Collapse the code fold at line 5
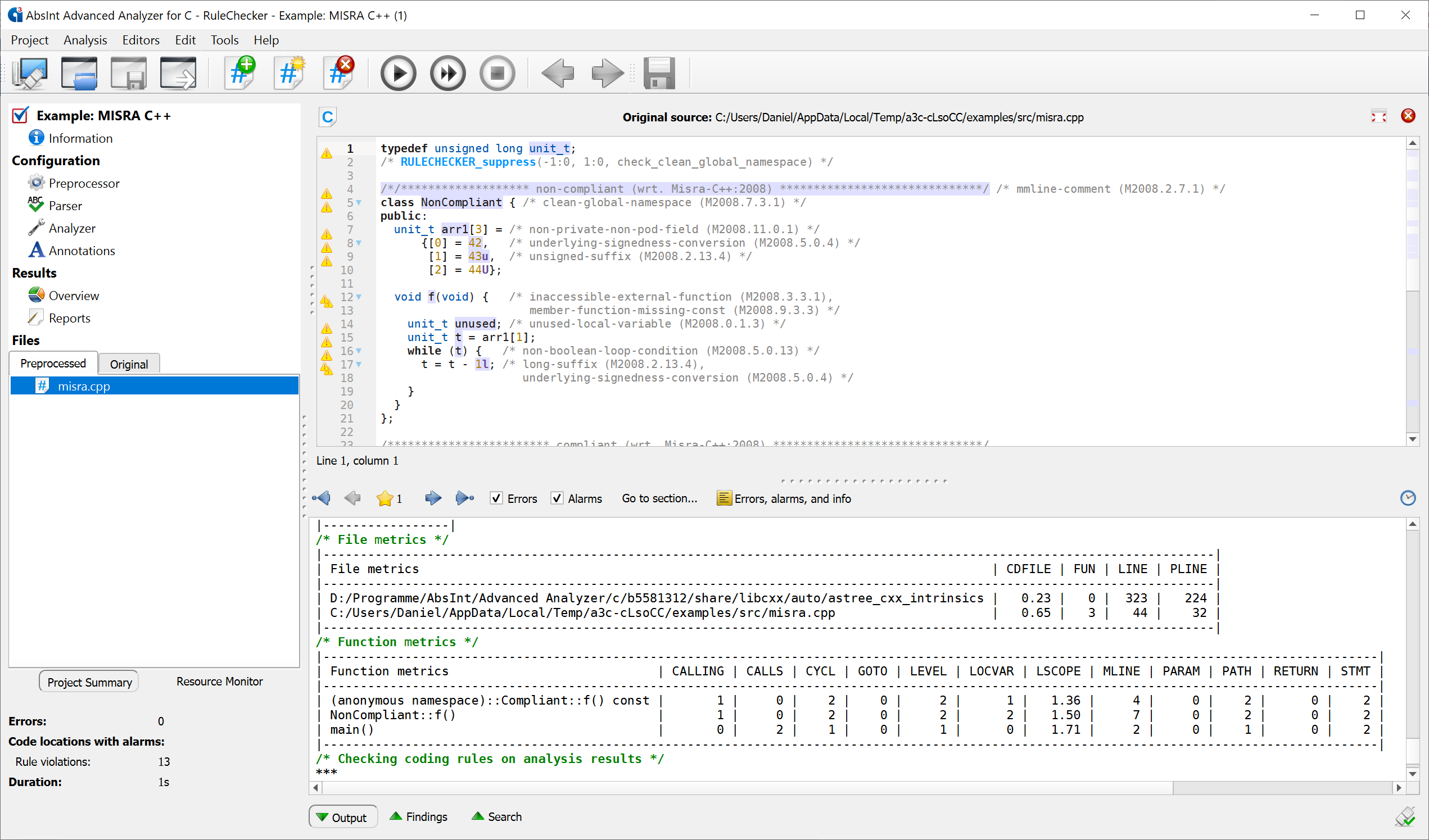The image size is (1429, 840). 359,202
